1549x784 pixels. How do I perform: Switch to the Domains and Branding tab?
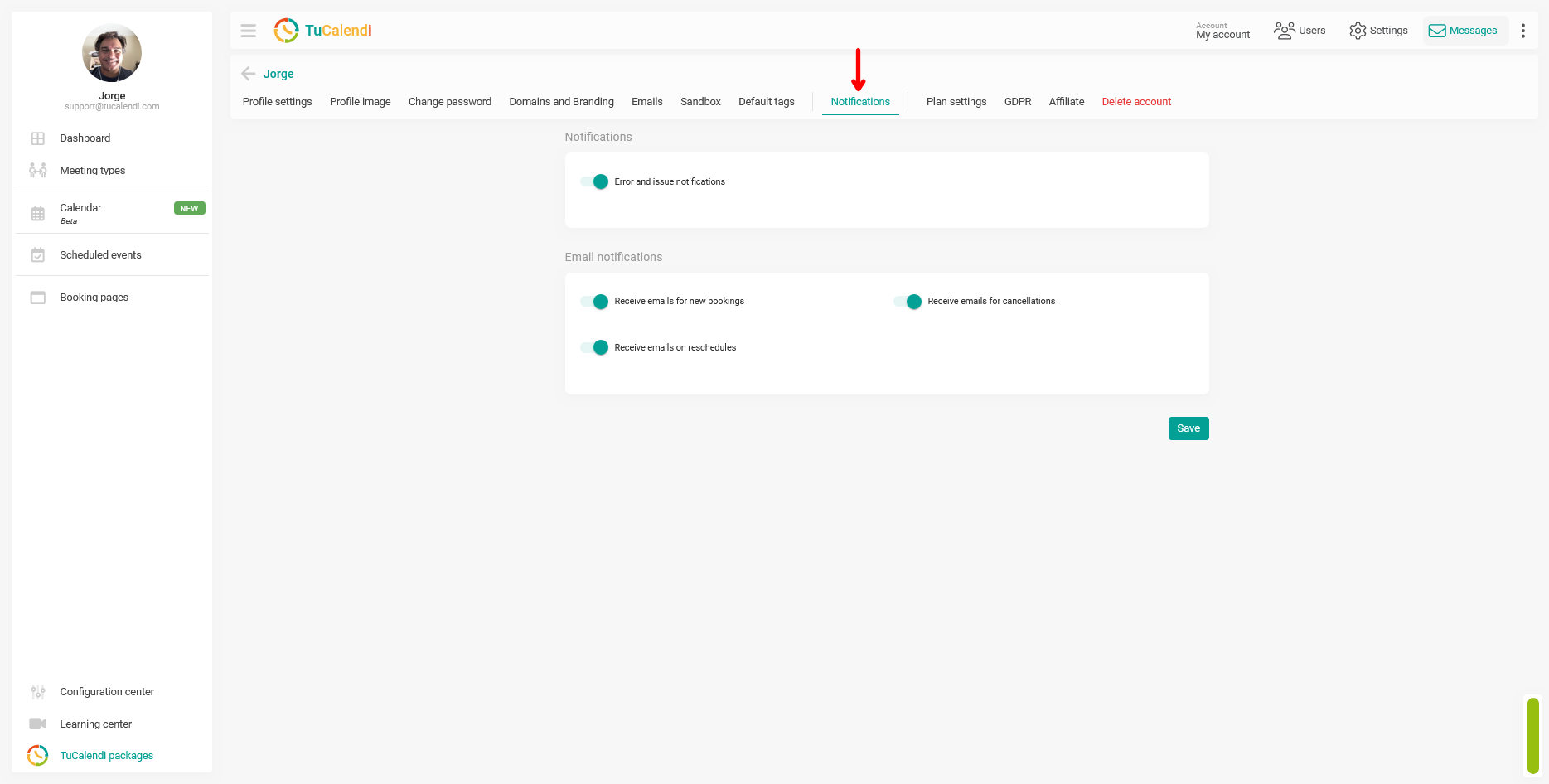click(x=561, y=102)
